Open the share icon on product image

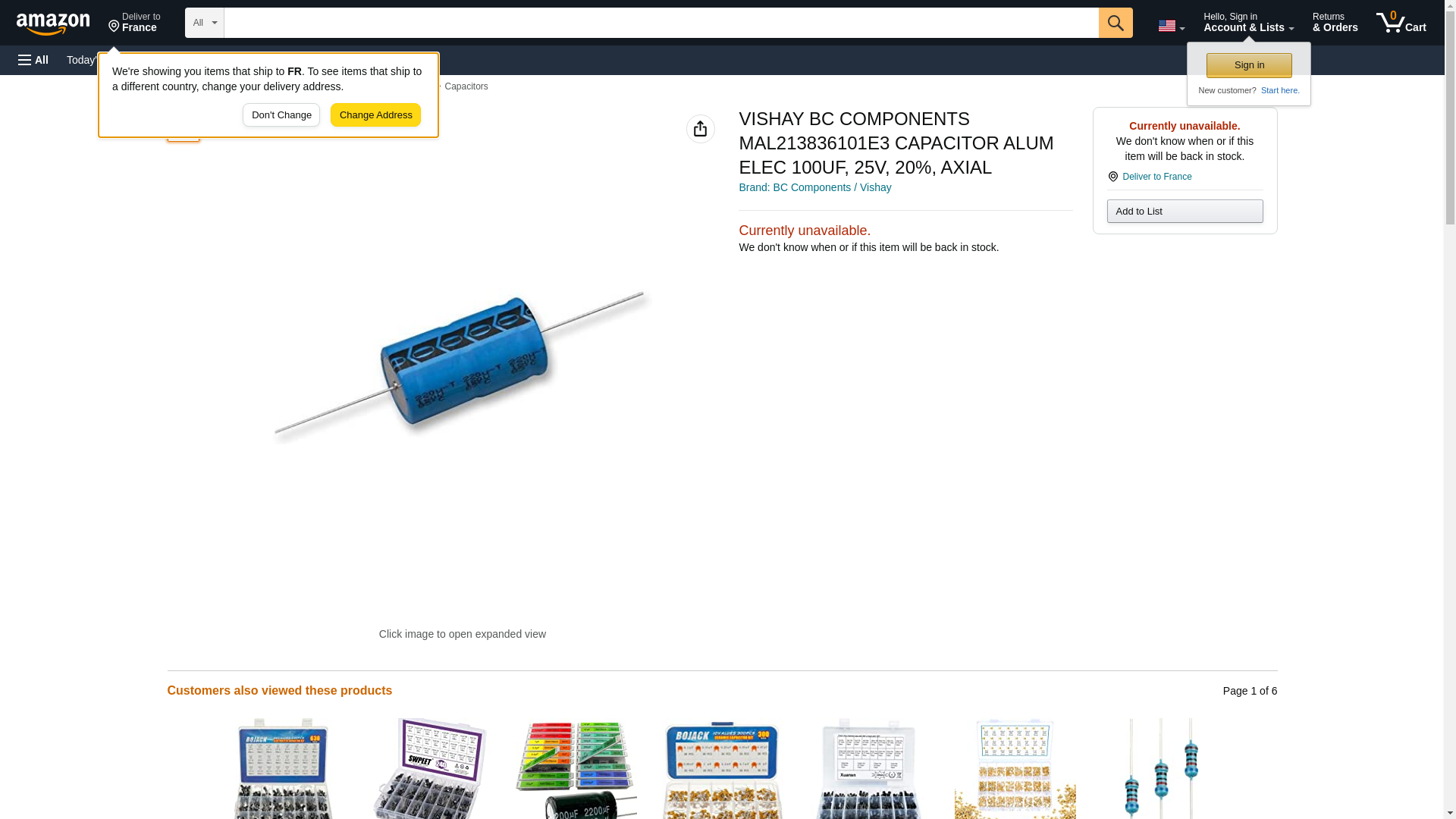coord(700,129)
